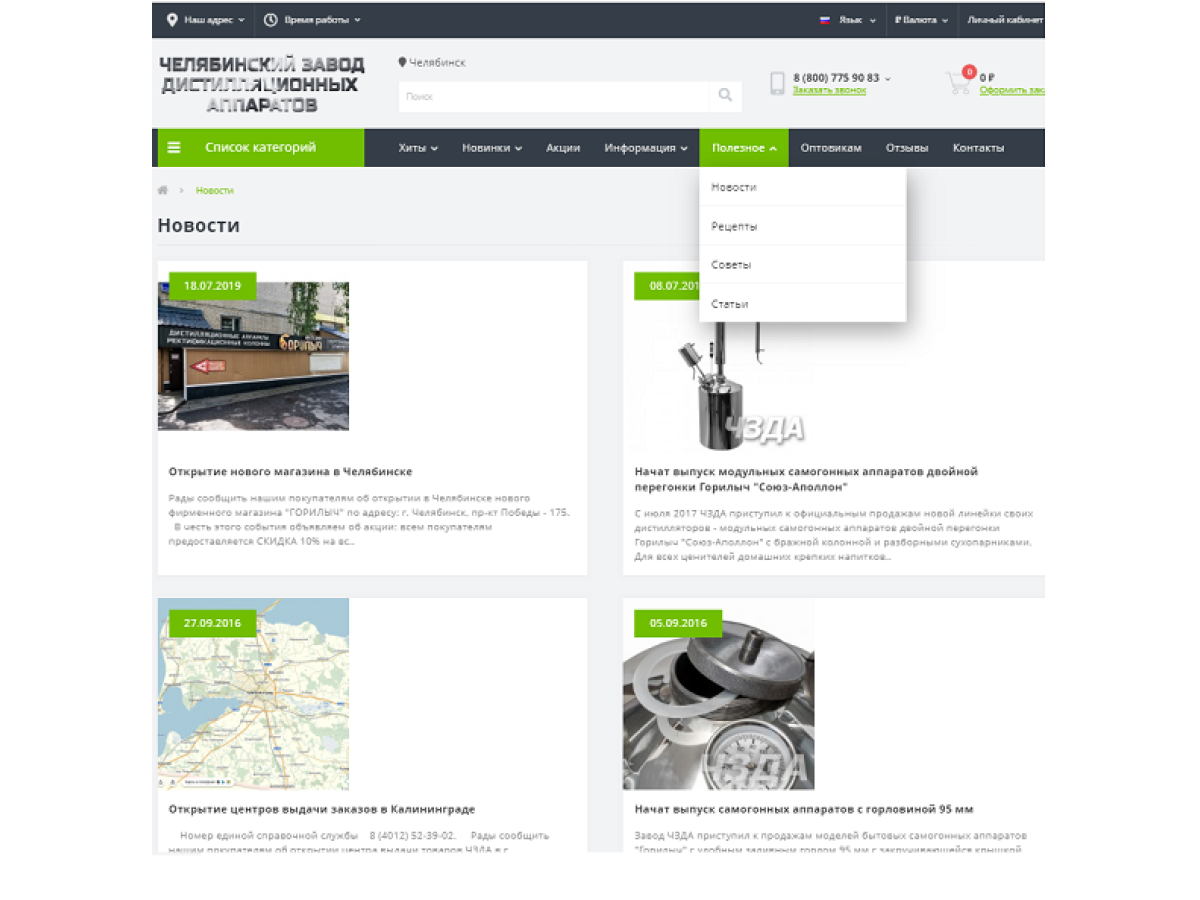
Task: Choose Советы in the dropdown list
Action: pos(731,265)
